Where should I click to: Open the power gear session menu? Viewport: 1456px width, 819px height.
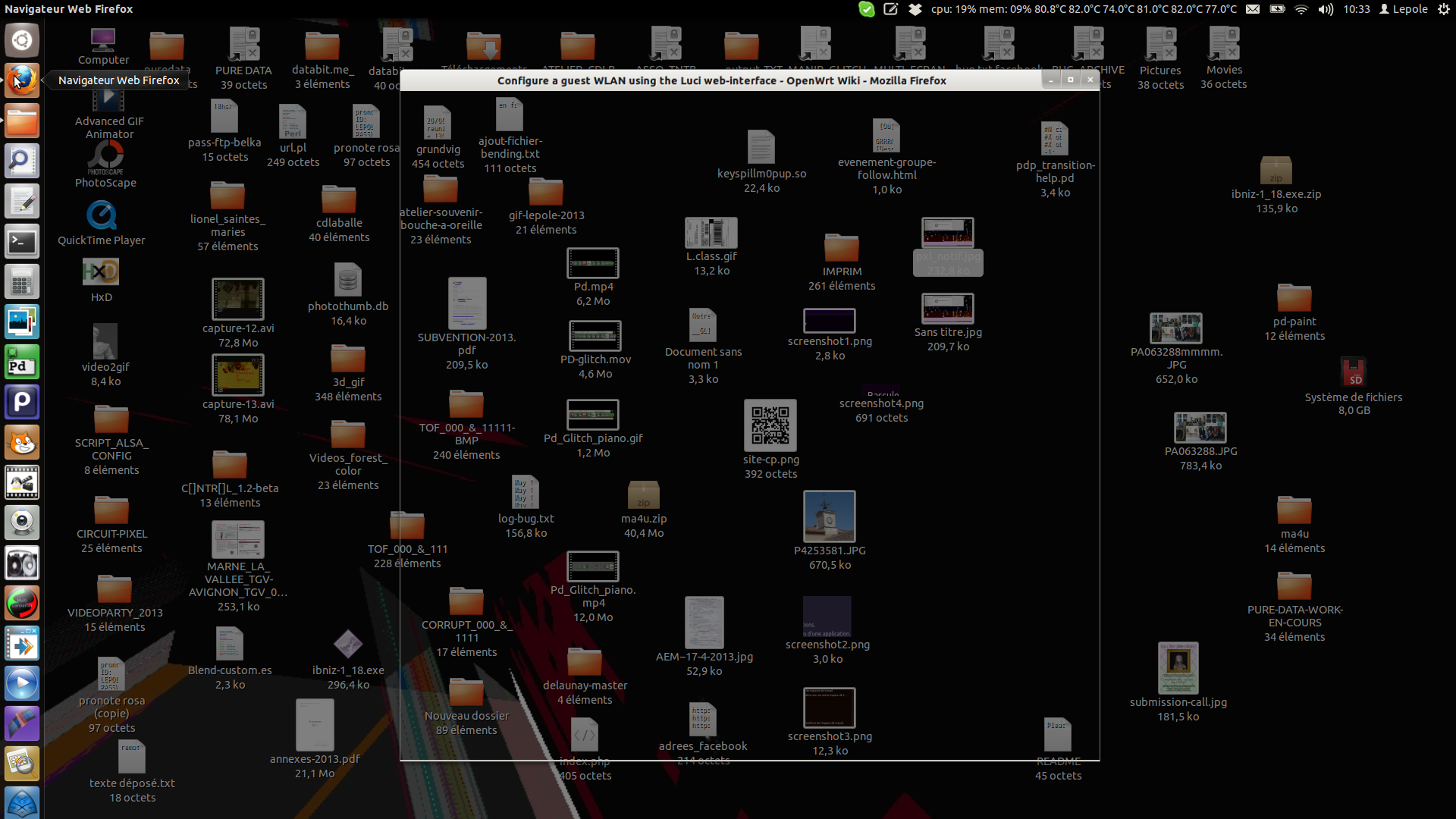click(x=1443, y=9)
